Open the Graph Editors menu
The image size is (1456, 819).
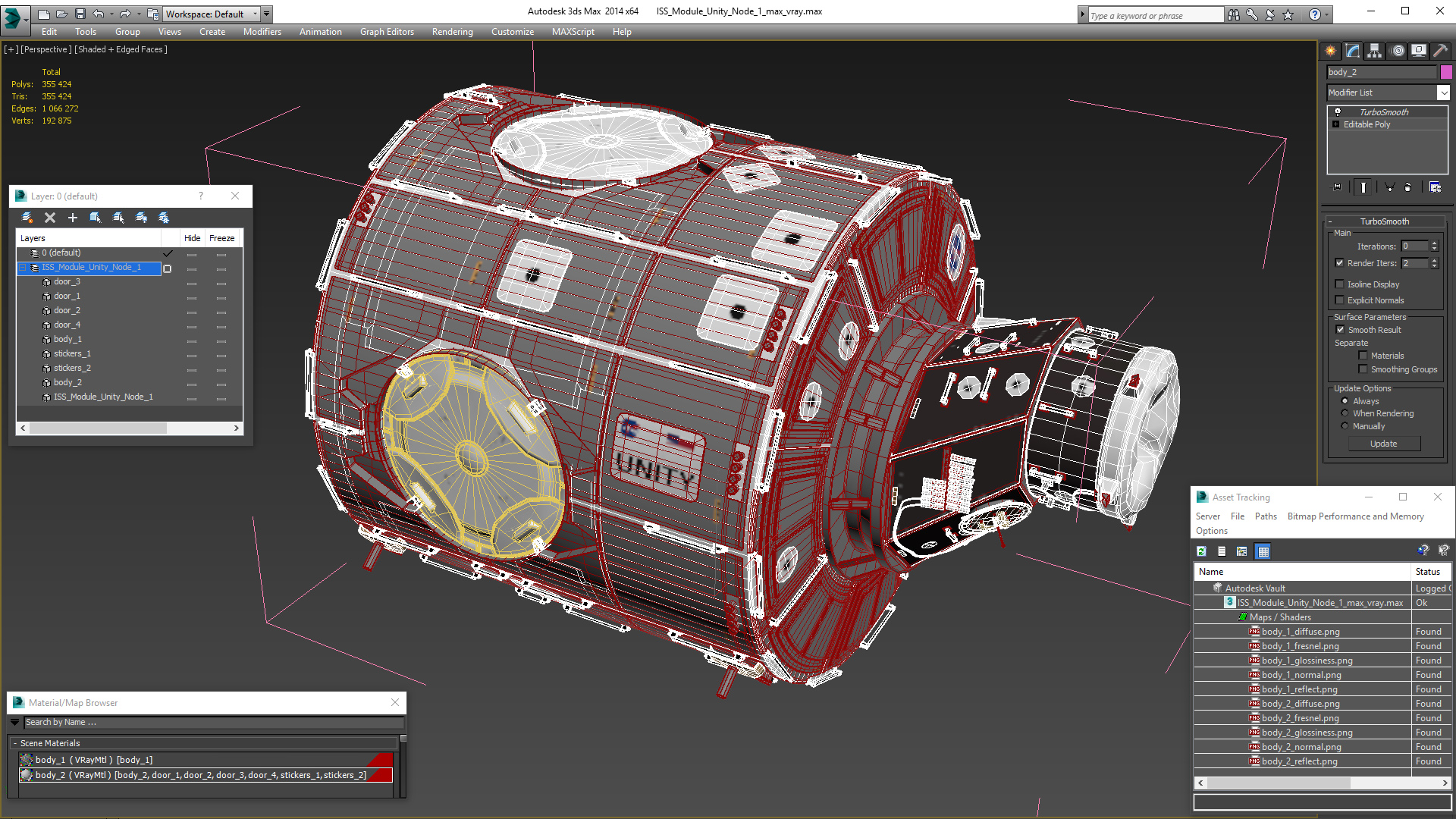tap(387, 32)
